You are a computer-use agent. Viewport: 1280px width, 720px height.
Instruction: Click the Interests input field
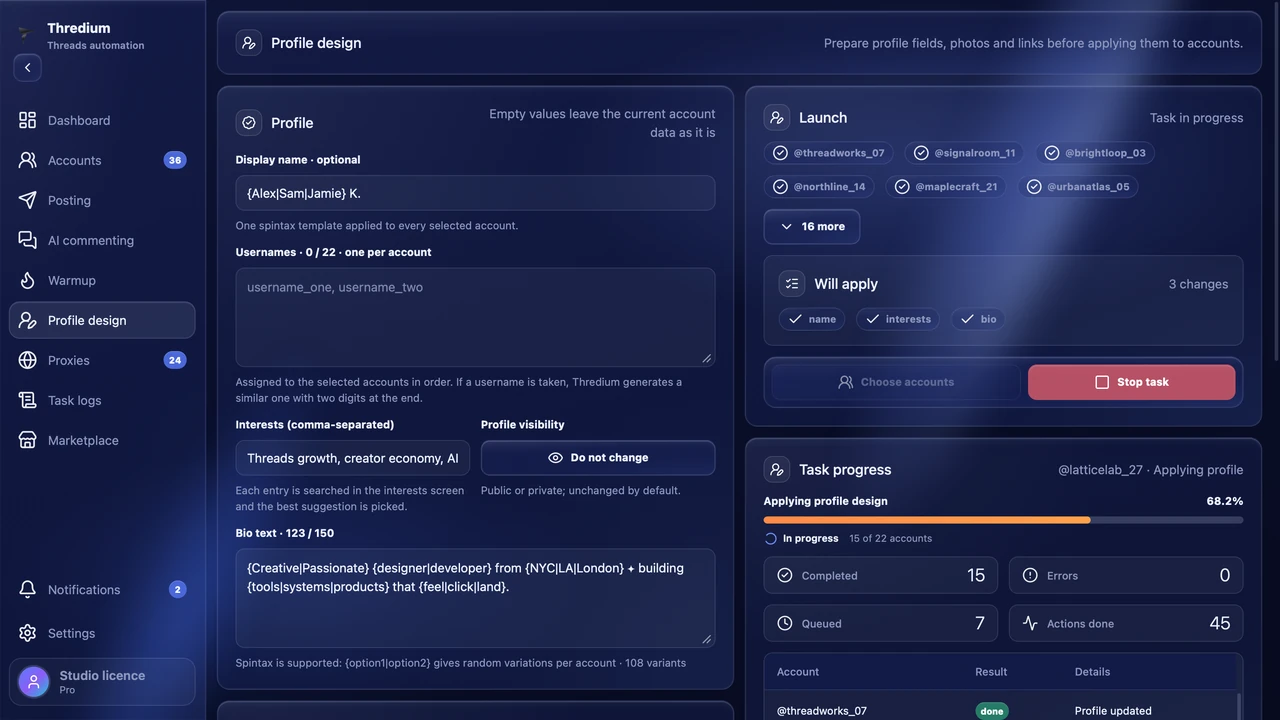tap(353, 458)
